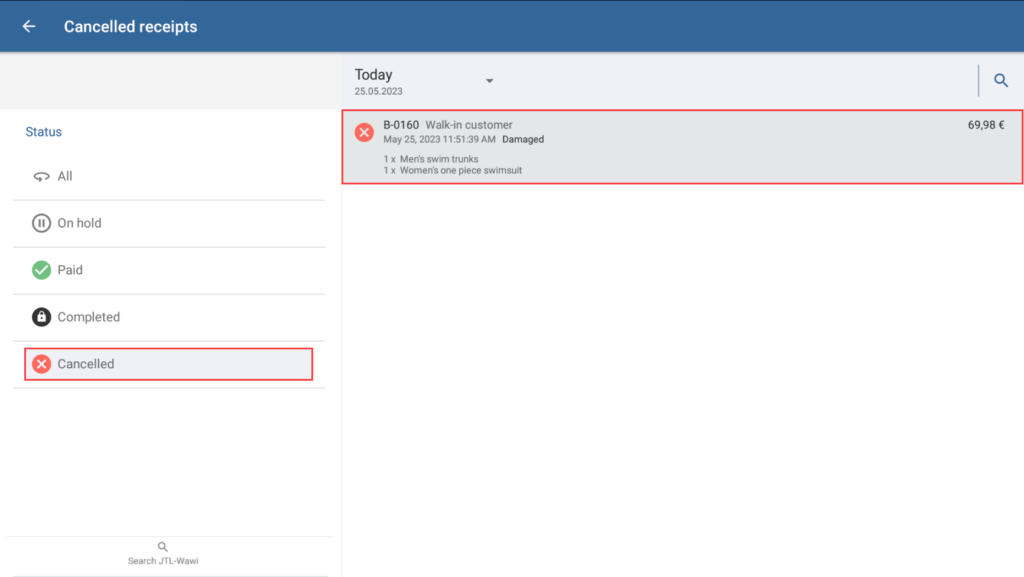Click the Women's one piece swimsuit line
Screen dimensions: 1024x577
[460, 170]
